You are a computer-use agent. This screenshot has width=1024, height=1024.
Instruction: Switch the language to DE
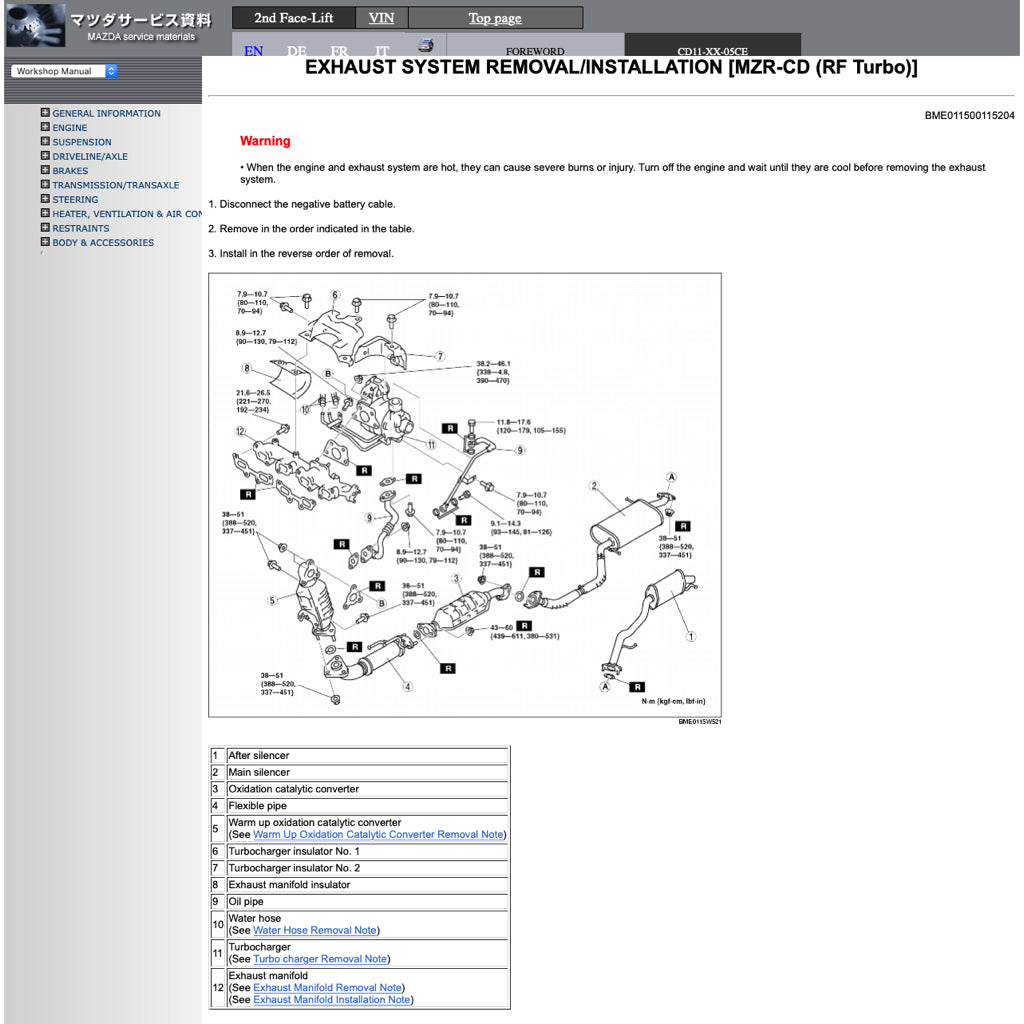295,50
